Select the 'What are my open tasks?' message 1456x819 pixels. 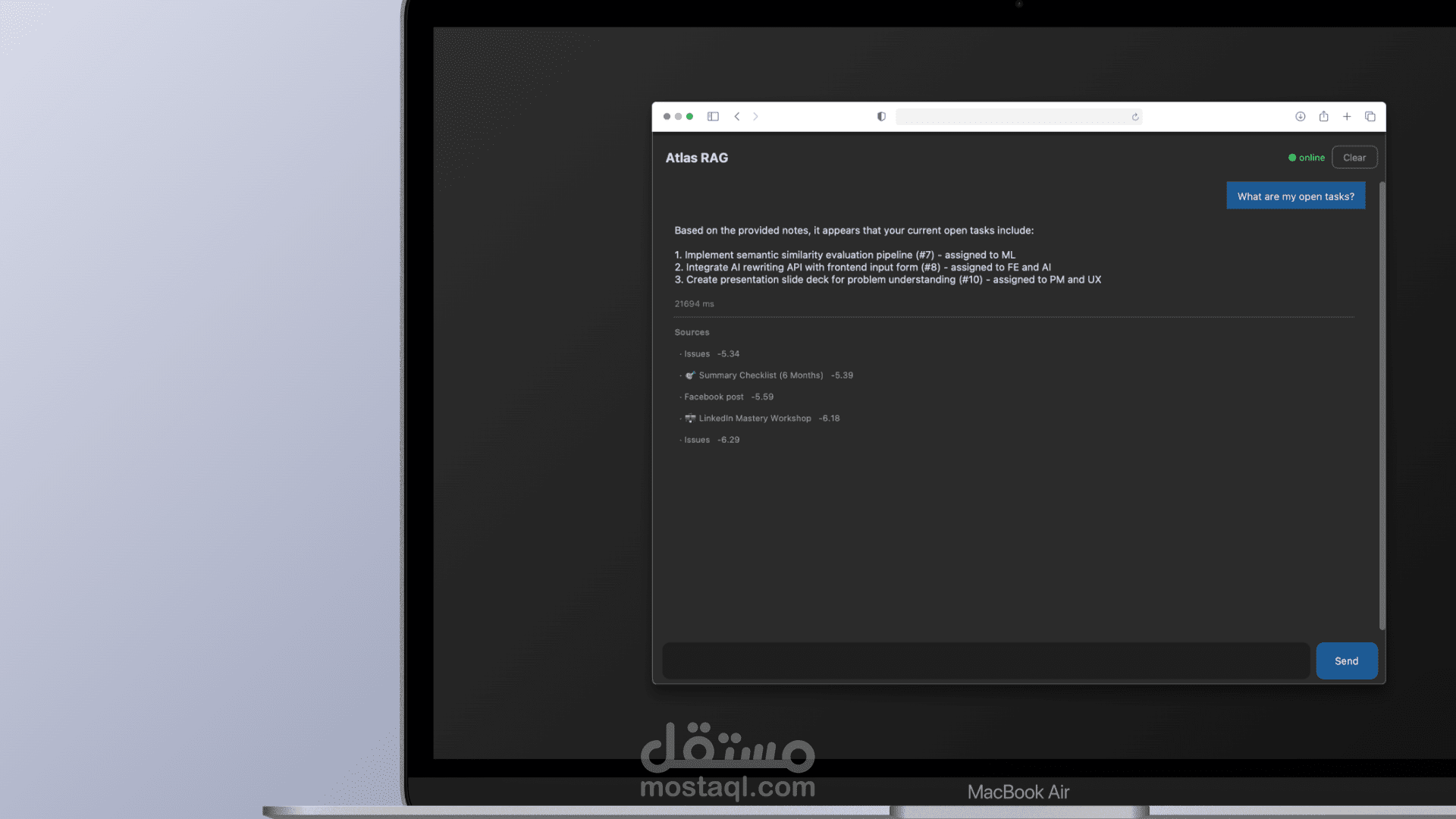[1295, 196]
